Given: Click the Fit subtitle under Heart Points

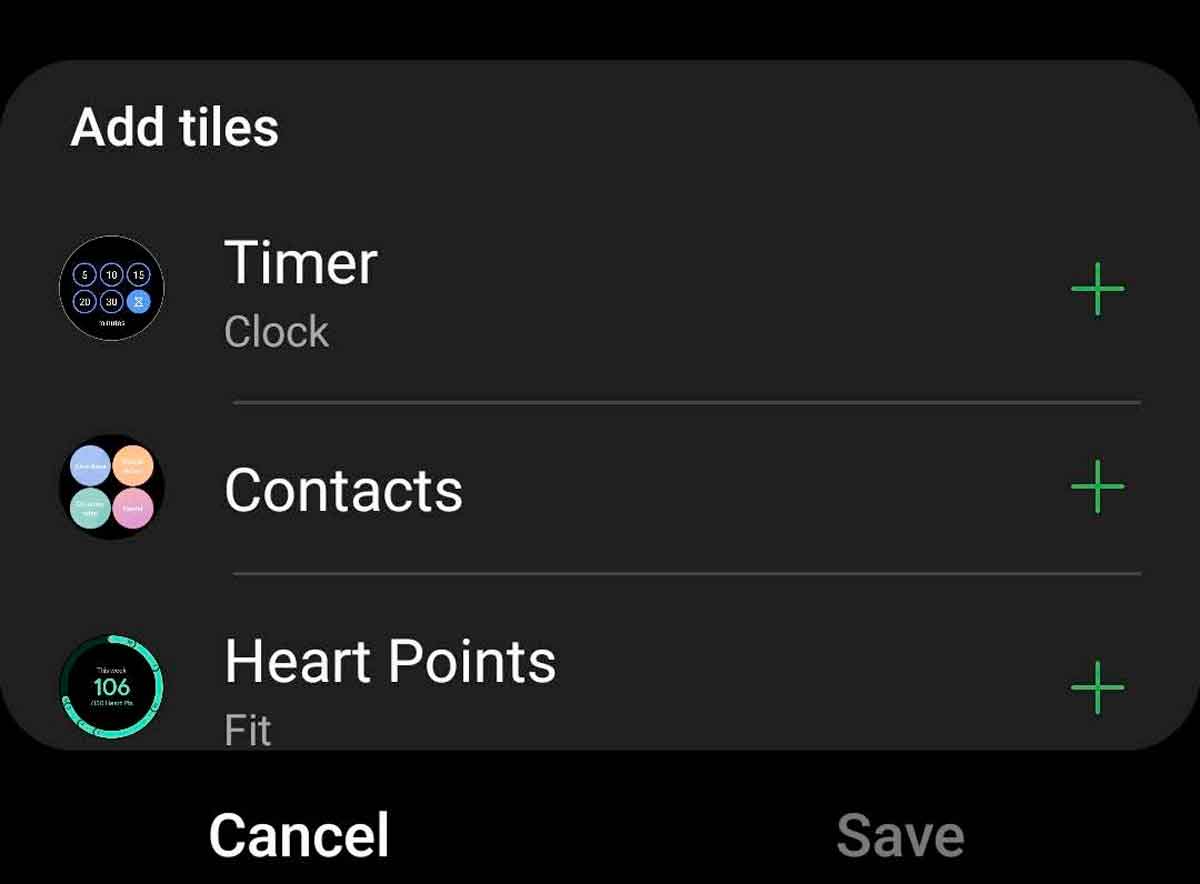Looking at the screenshot, I should pos(247,730).
